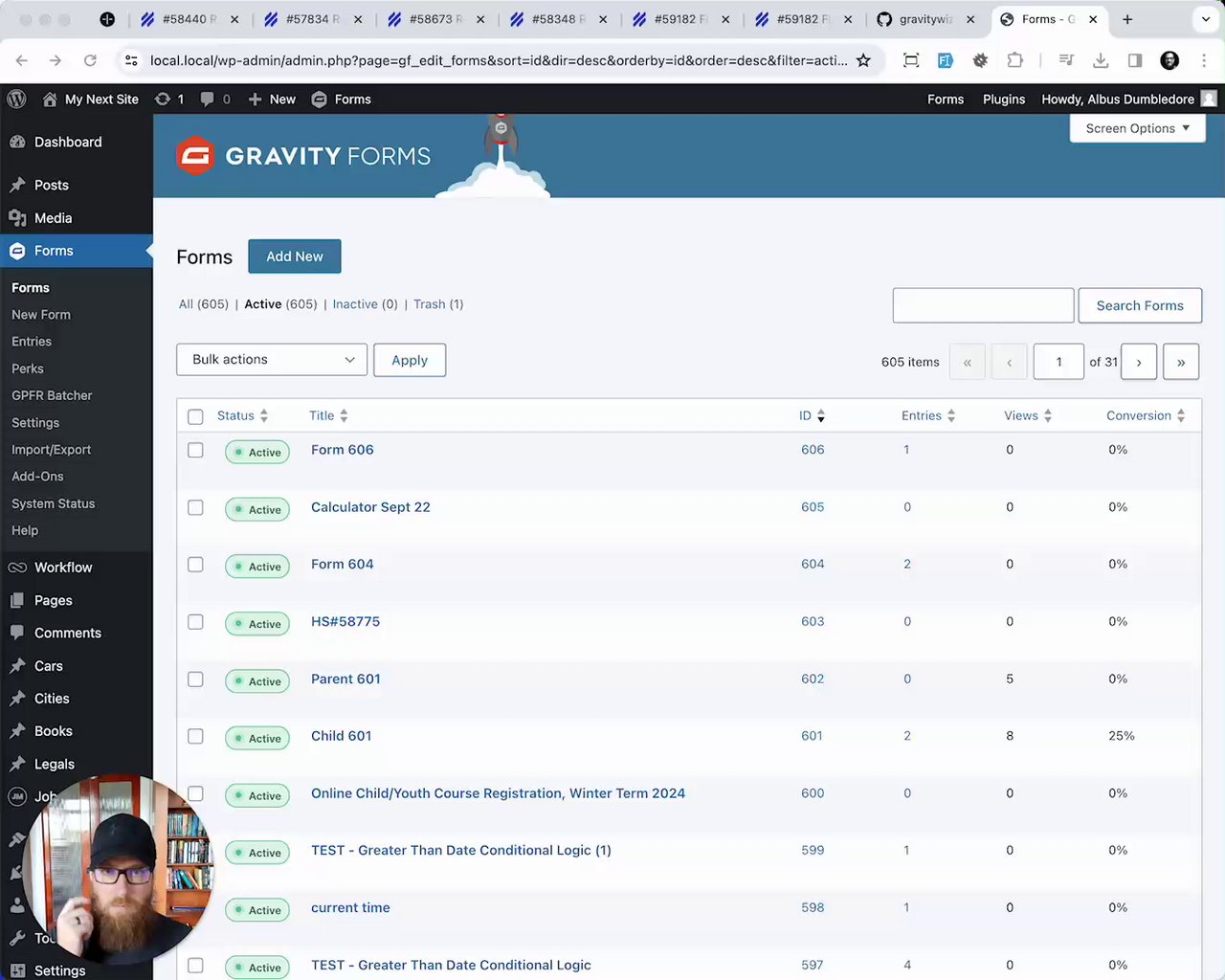Open Plugins link in admin bar
The width and height of the screenshot is (1225, 980).
click(x=1004, y=99)
